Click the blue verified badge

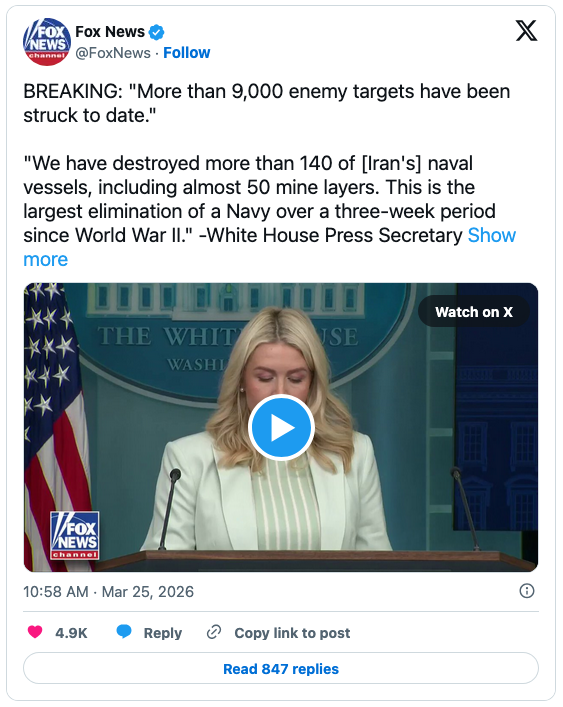[x=157, y=32]
